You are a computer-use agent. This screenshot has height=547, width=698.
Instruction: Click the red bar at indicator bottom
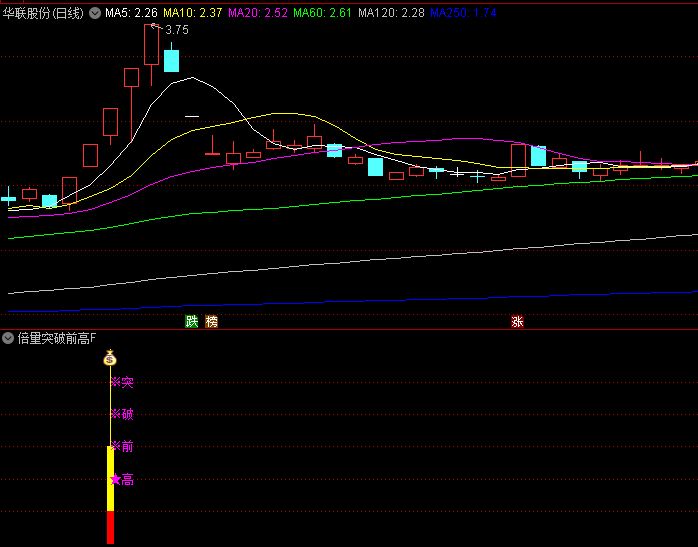click(110, 527)
